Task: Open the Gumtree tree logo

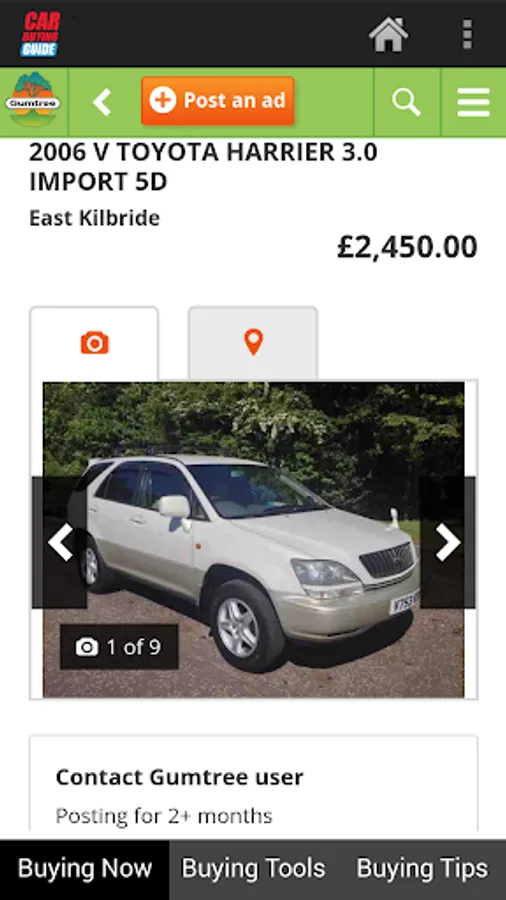Action: click(33, 103)
